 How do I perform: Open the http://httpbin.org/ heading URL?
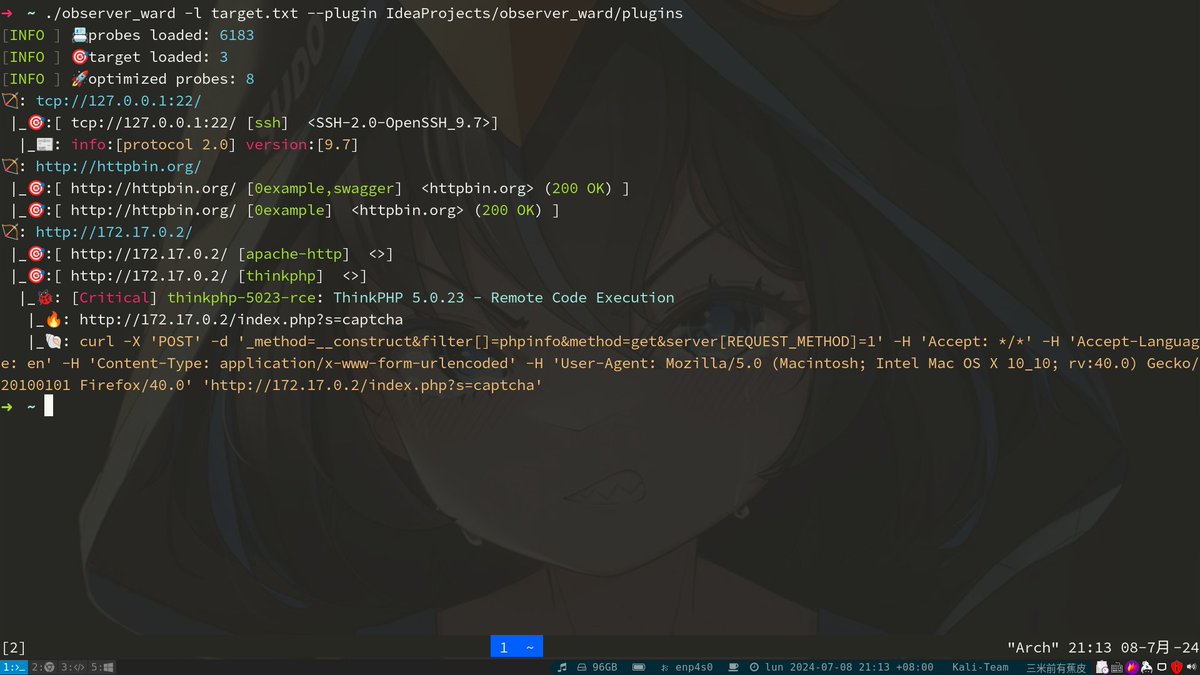pyautogui.click(x=119, y=167)
